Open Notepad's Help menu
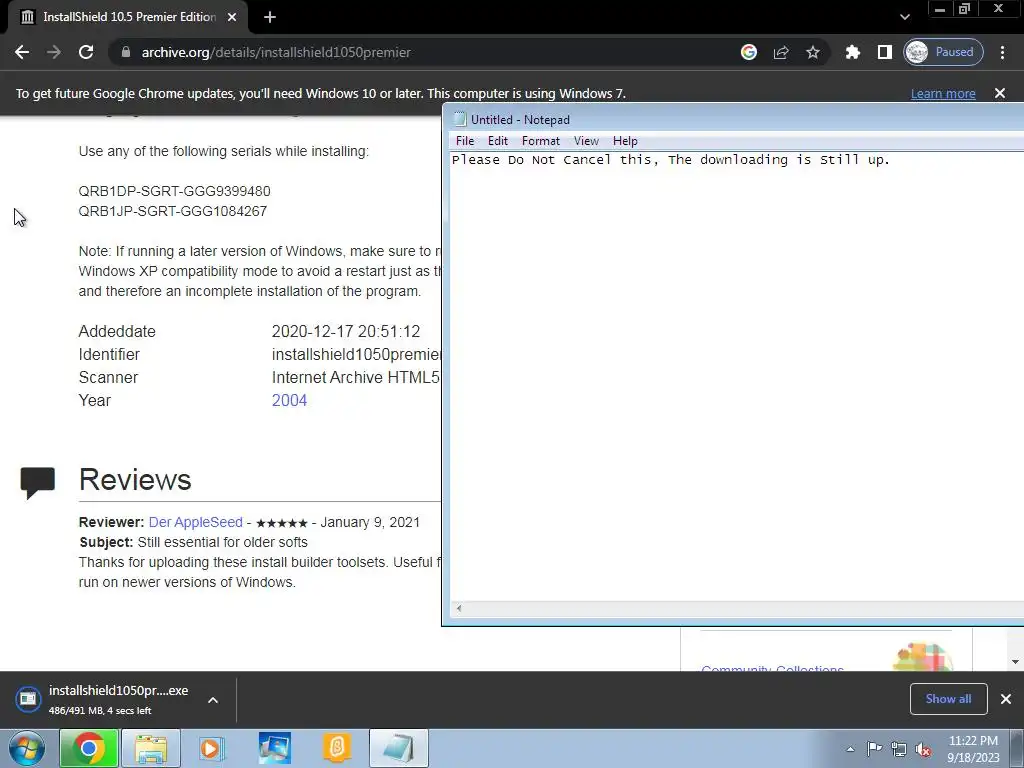1024x768 pixels. click(x=625, y=141)
